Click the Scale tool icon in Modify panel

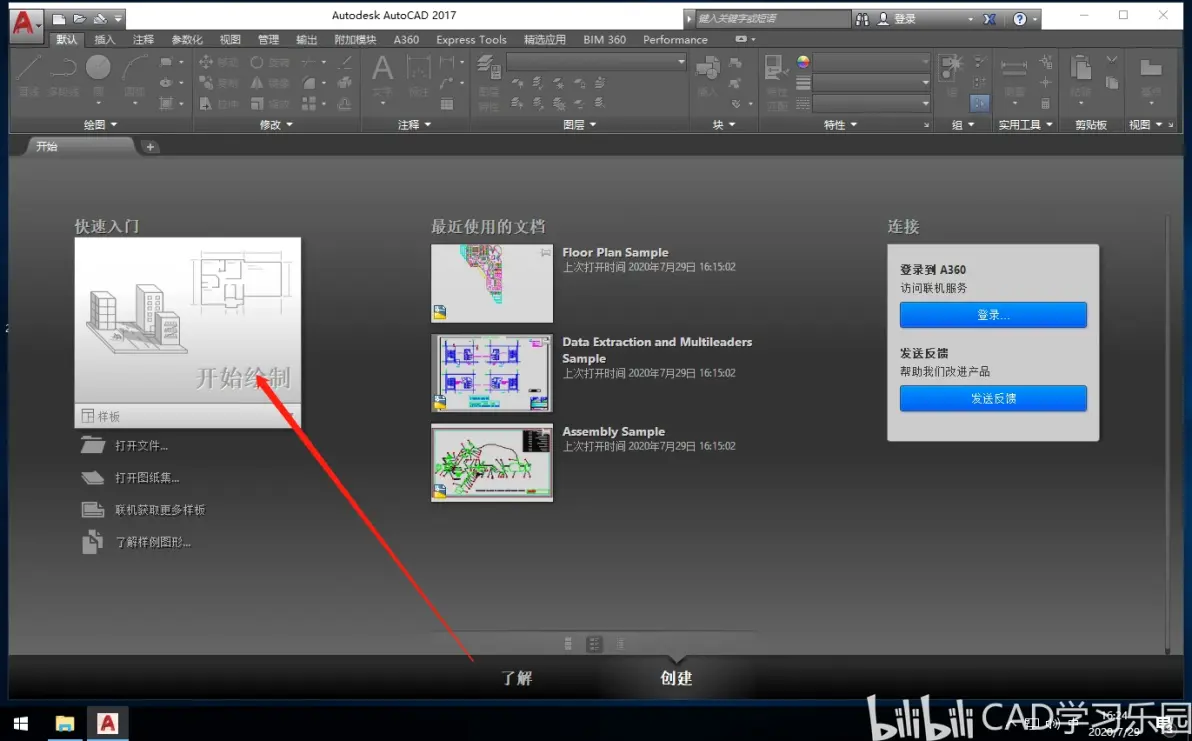tap(257, 103)
